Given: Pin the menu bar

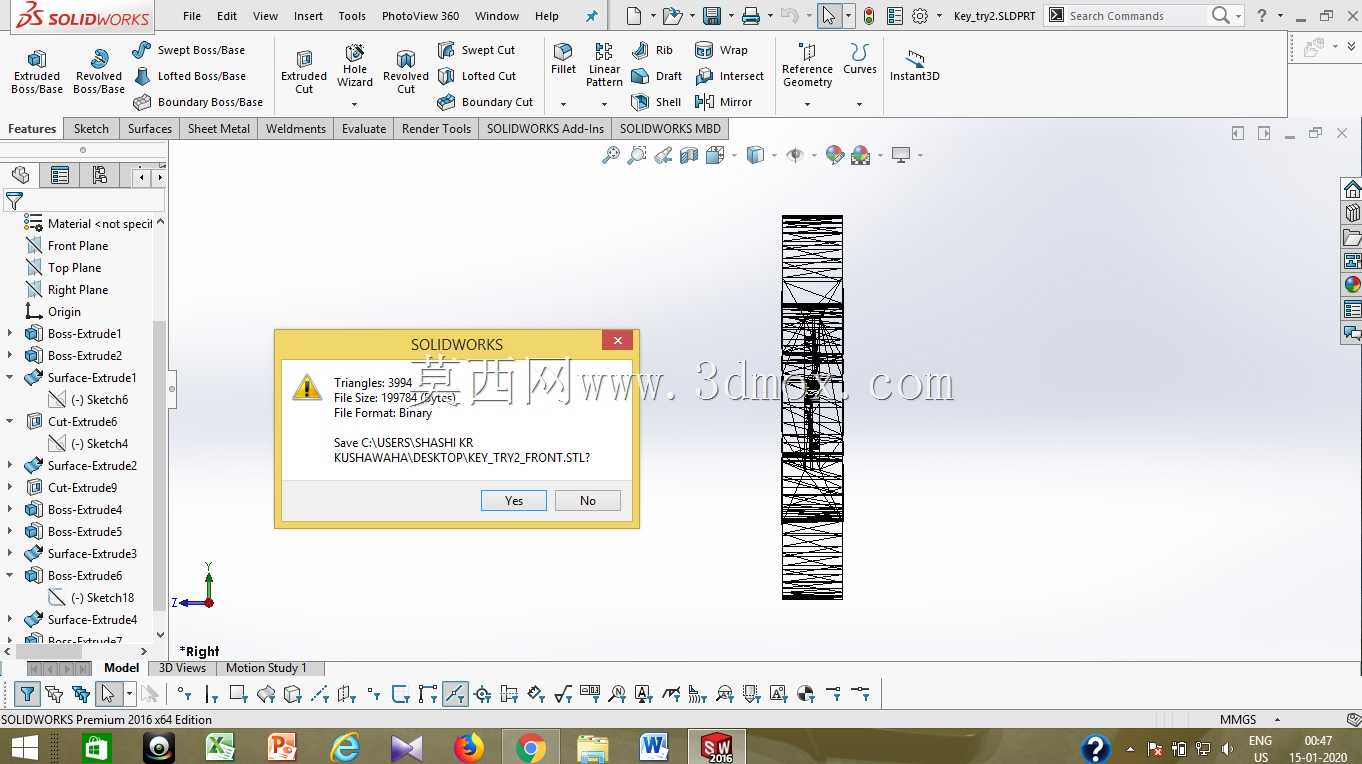Looking at the screenshot, I should click(x=591, y=16).
